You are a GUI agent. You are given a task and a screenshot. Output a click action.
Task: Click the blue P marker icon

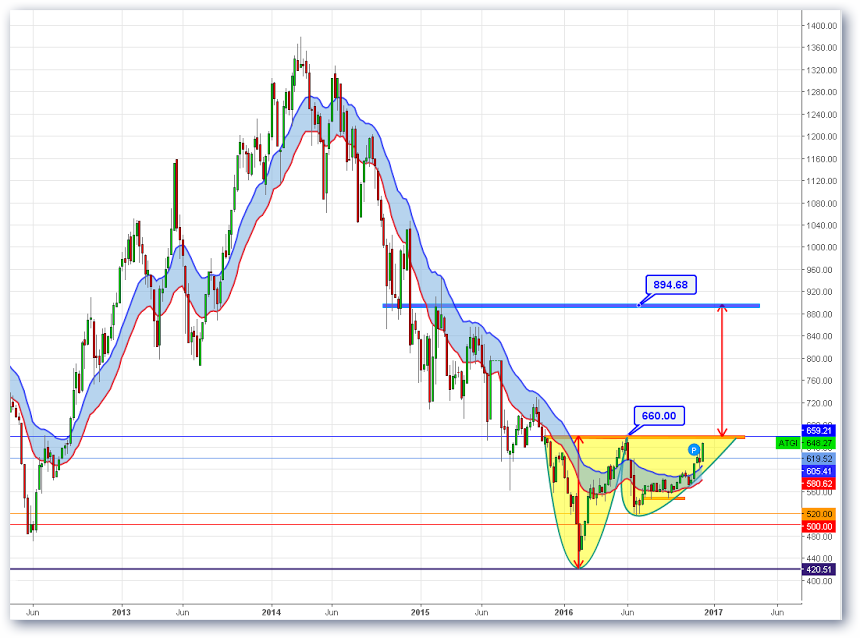click(x=693, y=450)
